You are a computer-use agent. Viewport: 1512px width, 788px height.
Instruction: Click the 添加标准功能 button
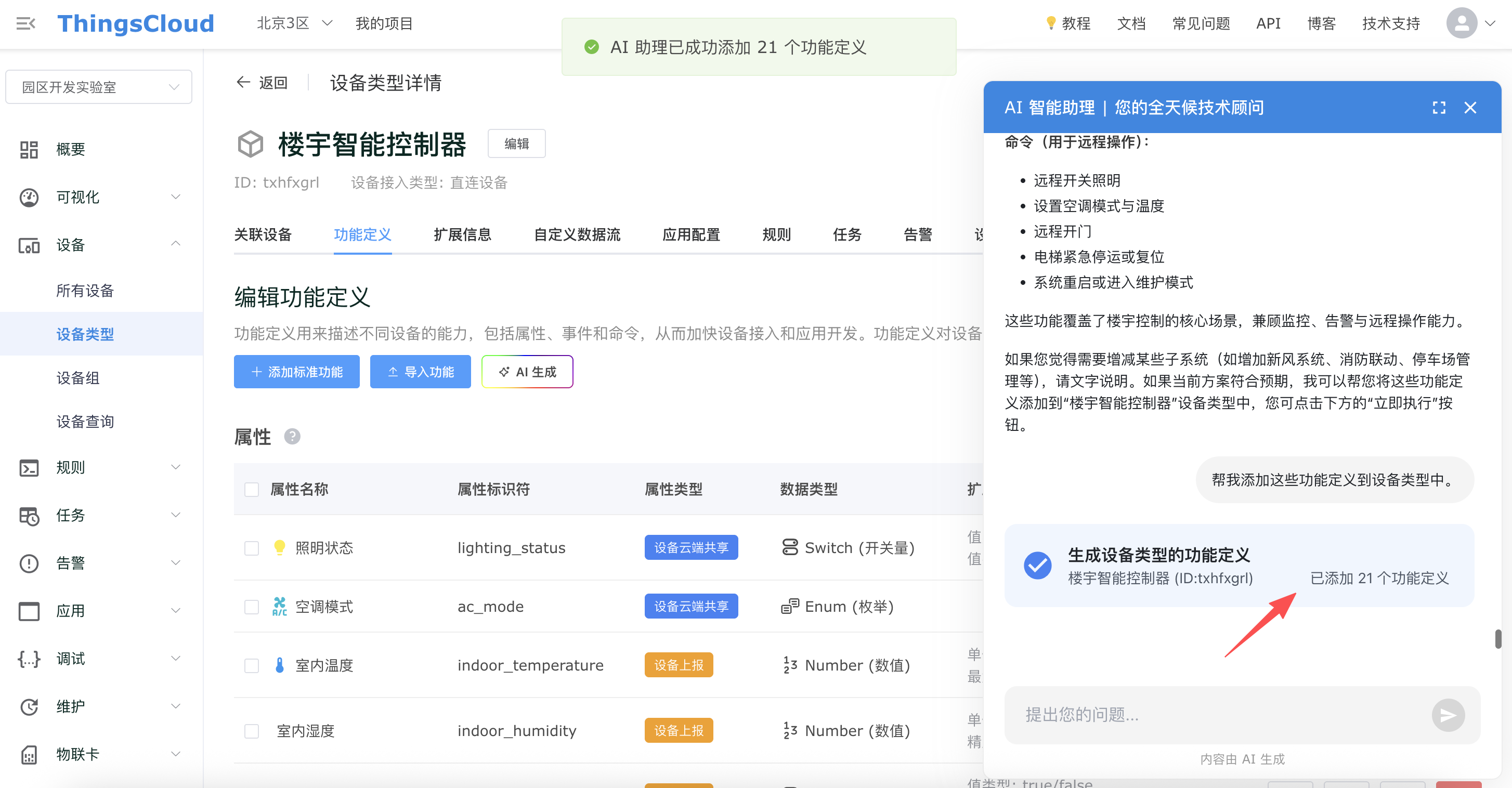point(296,372)
